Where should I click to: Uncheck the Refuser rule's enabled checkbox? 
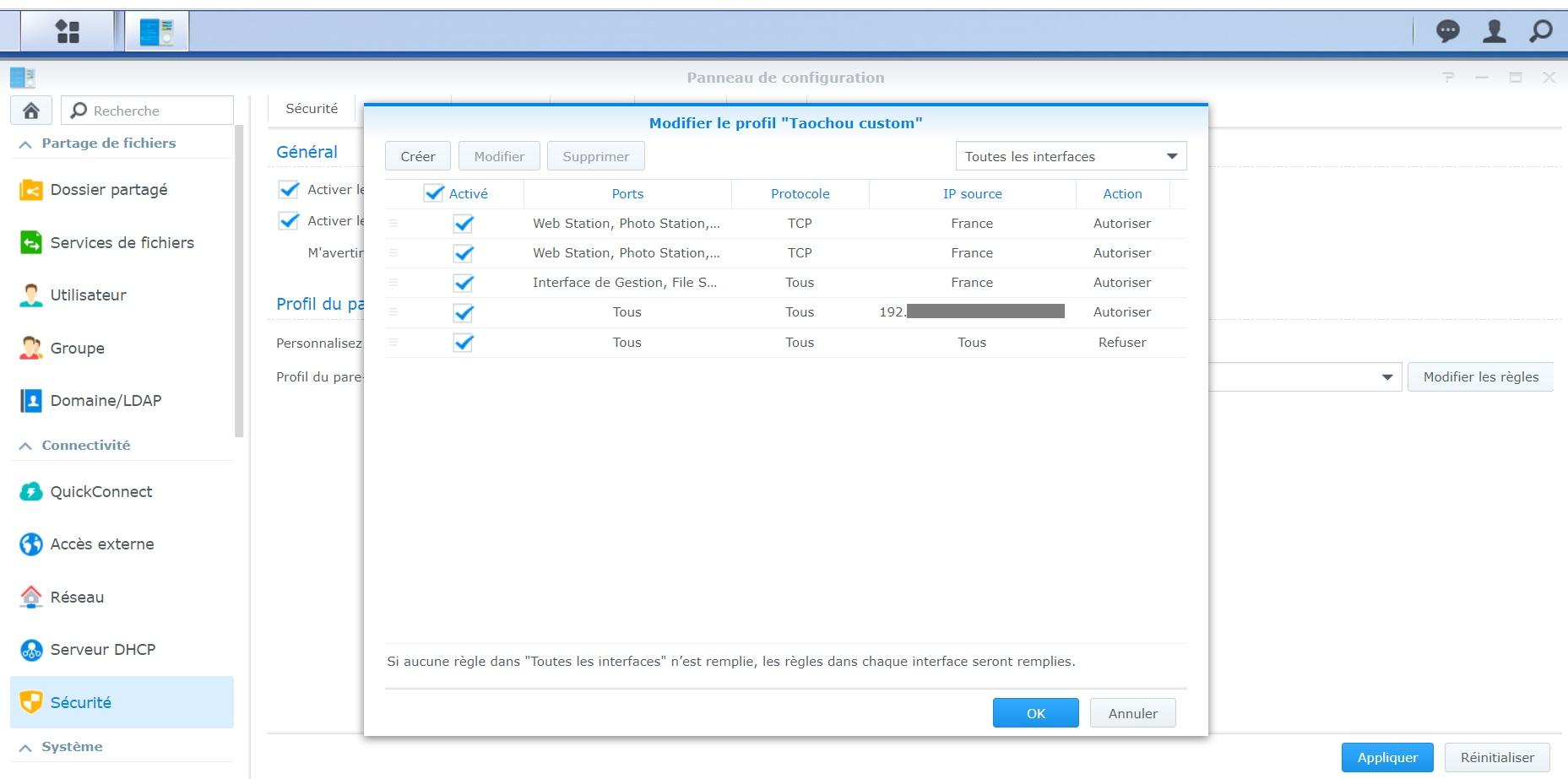463,343
